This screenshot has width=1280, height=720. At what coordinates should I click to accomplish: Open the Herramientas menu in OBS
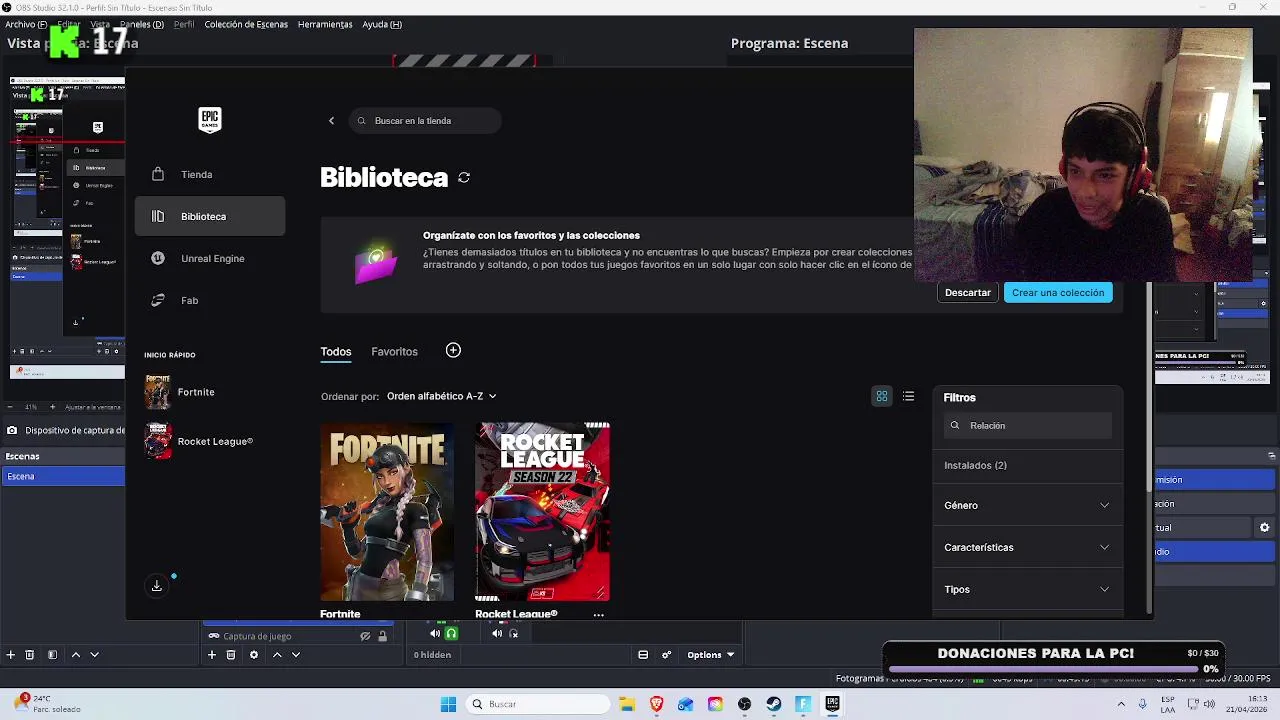coord(325,24)
